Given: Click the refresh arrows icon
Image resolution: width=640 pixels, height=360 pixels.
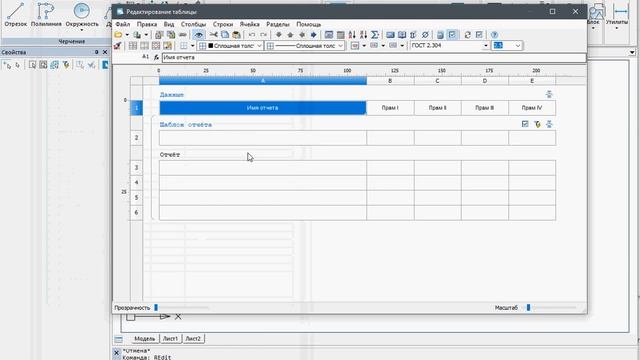Looking at the screenshot, I should [x=468, y=35].
